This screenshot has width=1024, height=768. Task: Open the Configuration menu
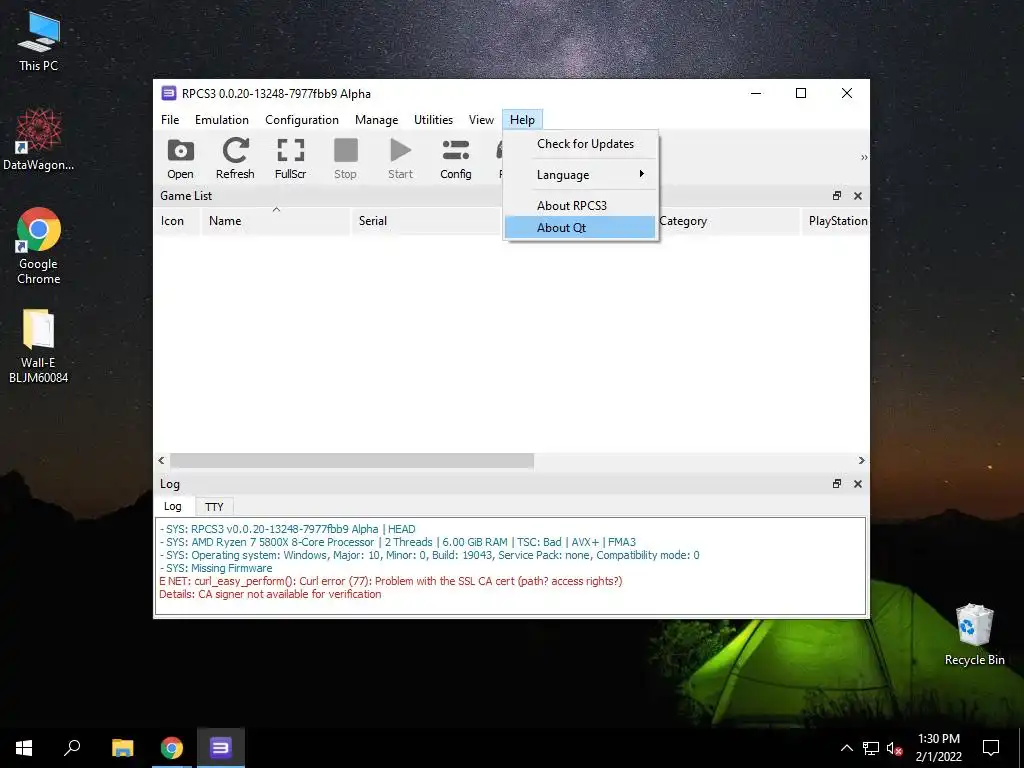click(x=302, y=120)
